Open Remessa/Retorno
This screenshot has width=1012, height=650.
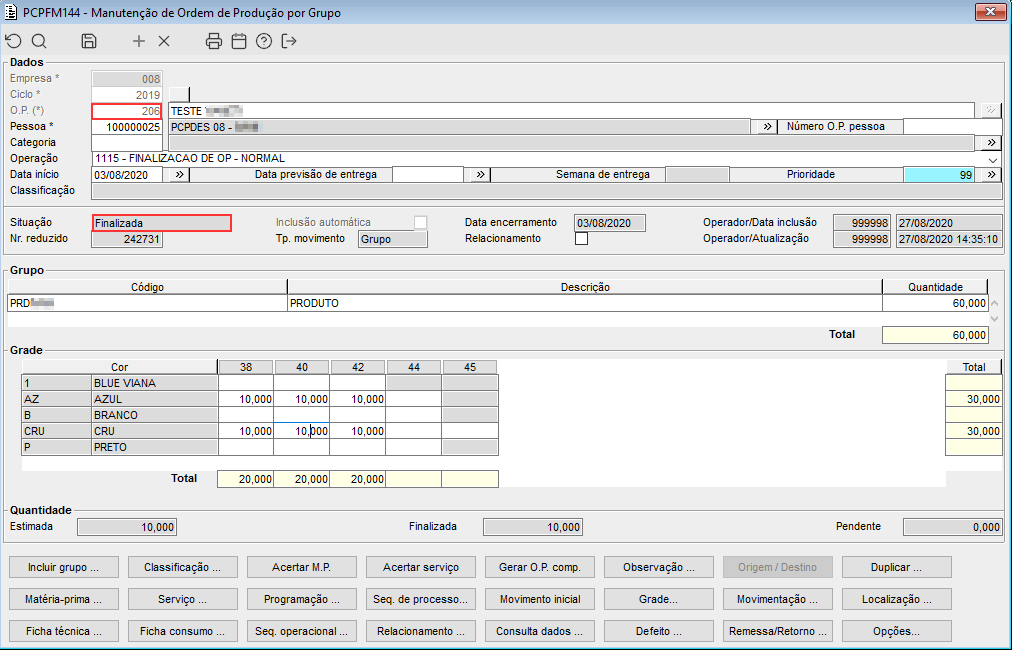(x=778, y=631)
